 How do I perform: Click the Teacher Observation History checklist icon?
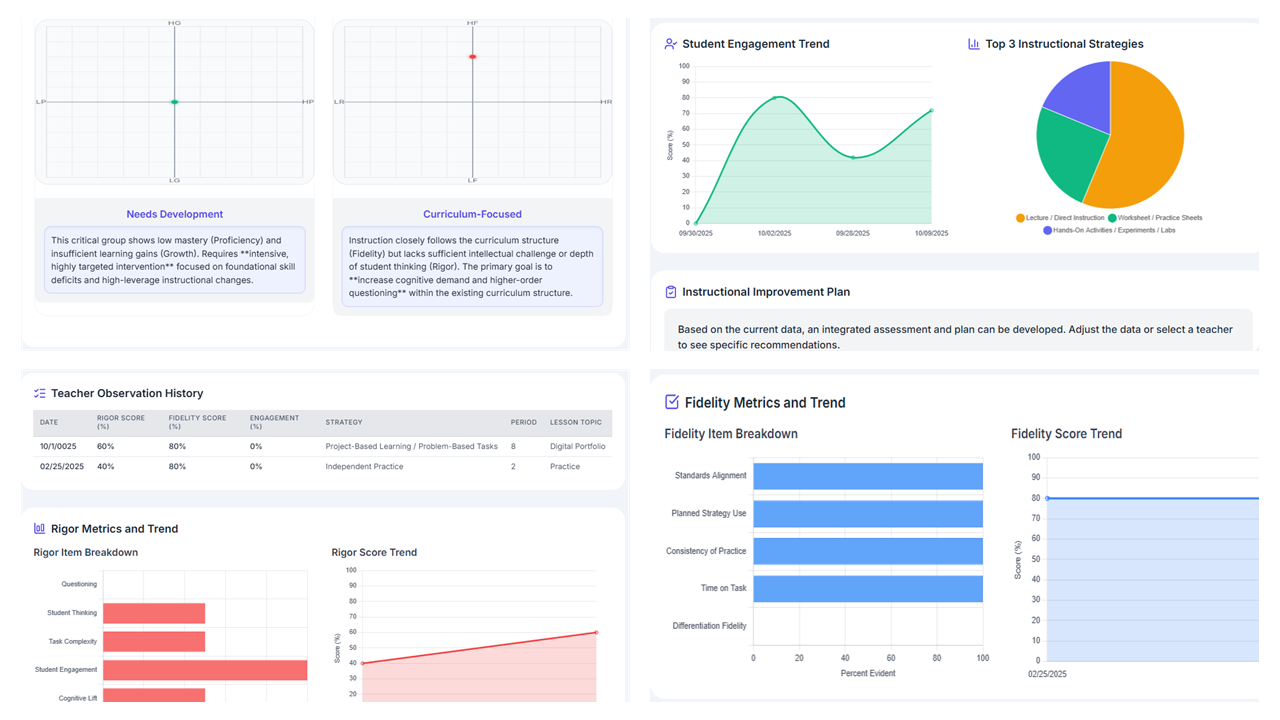click(40, 394)
